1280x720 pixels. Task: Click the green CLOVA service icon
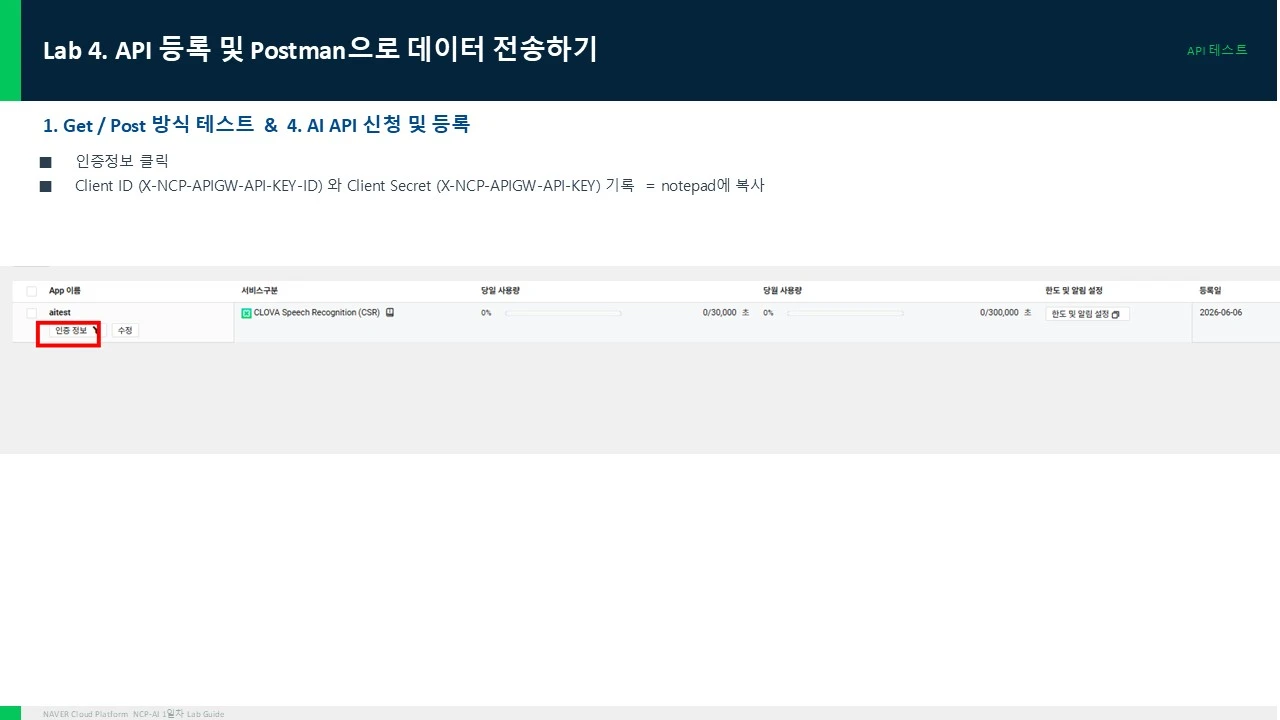[247, 313]
